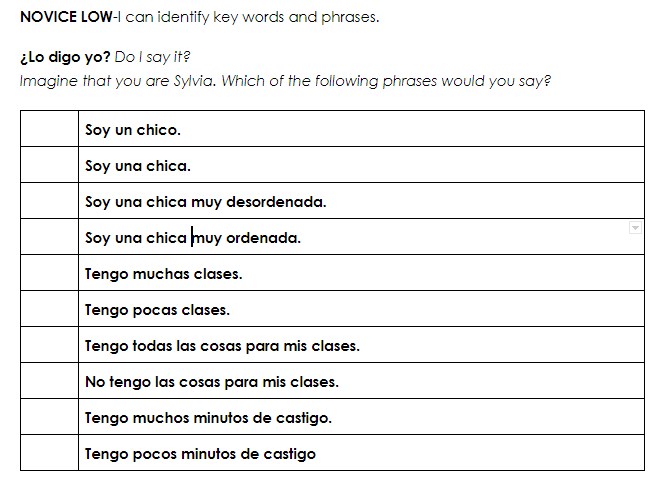Click the empty cell beside 'Soy un chico.'
The width and height of the screenshot is (671, 484).
49,130
